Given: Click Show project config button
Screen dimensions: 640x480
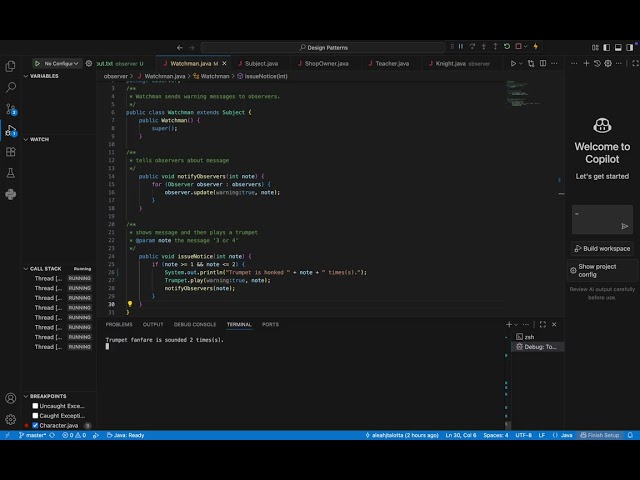Looking at the screenshot, I should [x=602, y=270].
